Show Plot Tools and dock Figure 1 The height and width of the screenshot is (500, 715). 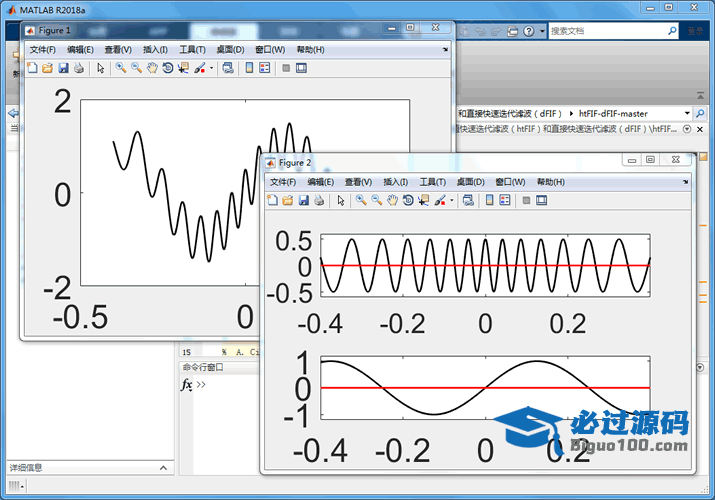[x=301, y=68]
